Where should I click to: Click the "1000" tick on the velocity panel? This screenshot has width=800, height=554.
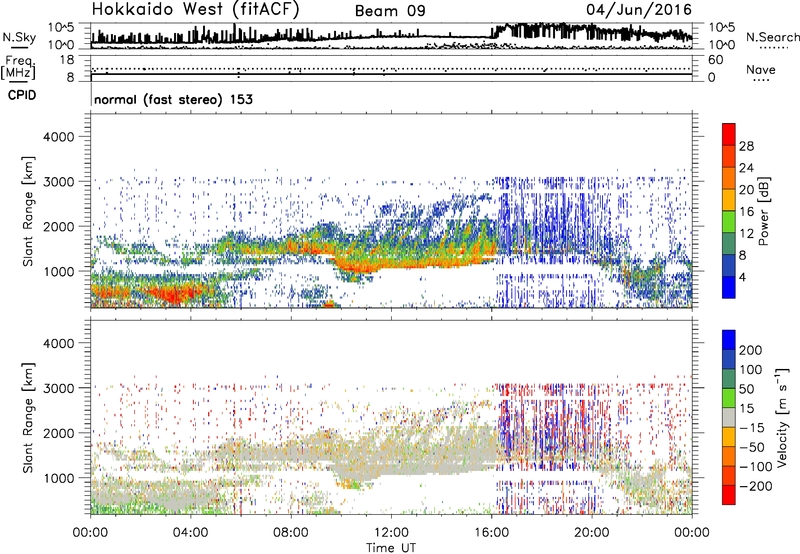point(59,478)
